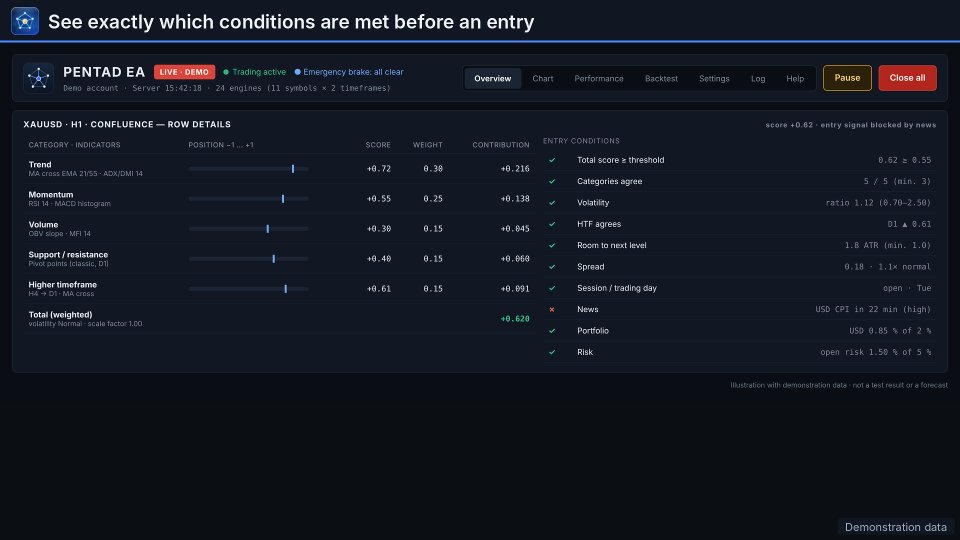
Task: Click the green Trading active status dot
Action: coord(226,72)
